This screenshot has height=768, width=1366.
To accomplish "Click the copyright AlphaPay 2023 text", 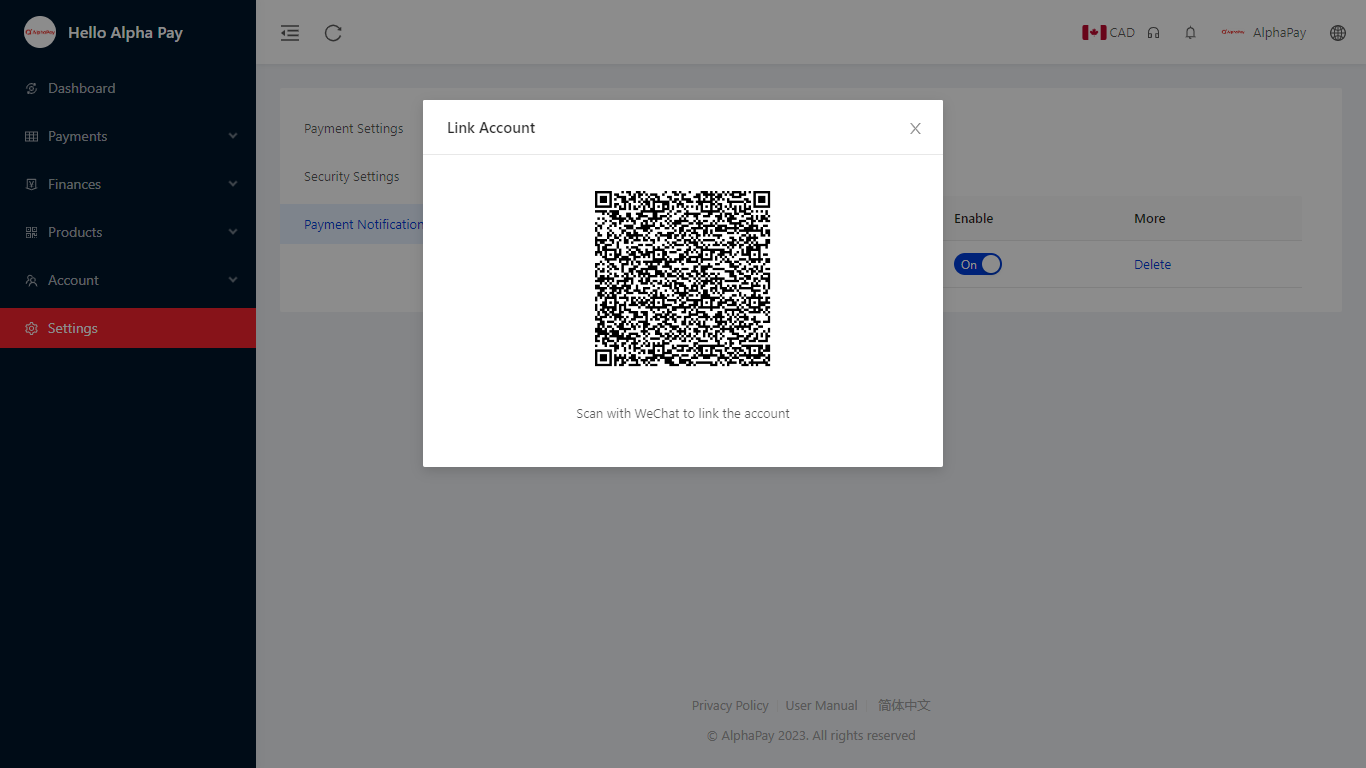I will 811,736.
